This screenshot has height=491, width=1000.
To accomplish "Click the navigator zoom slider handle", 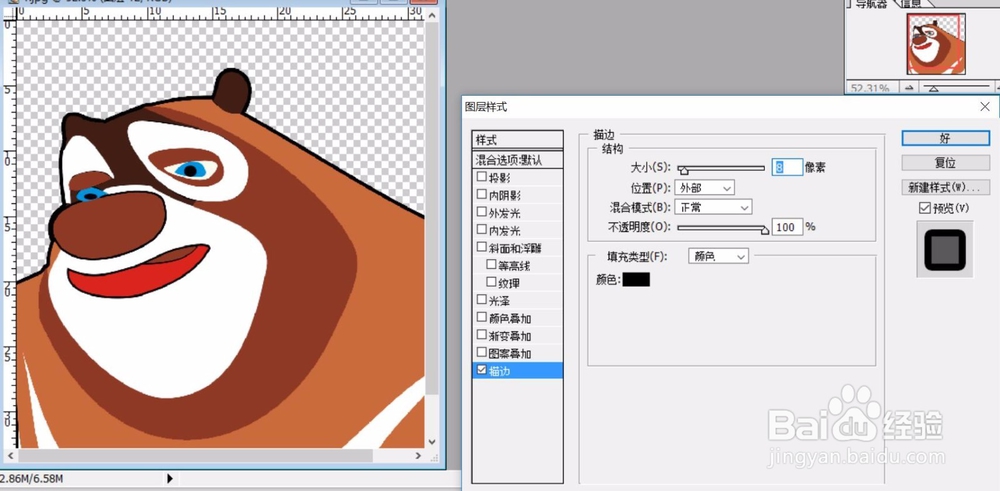I will [933, 89].
